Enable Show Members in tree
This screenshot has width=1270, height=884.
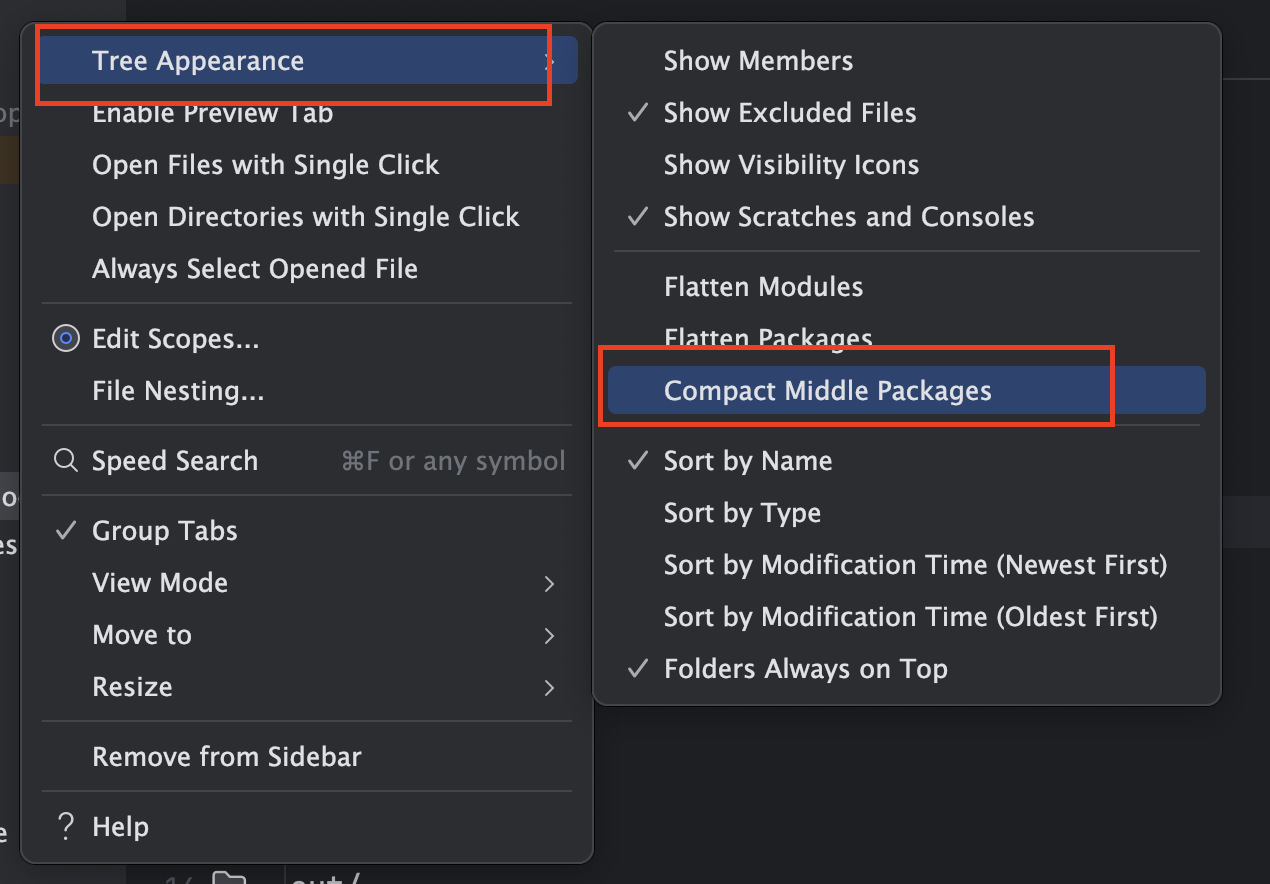pos(758,61)
